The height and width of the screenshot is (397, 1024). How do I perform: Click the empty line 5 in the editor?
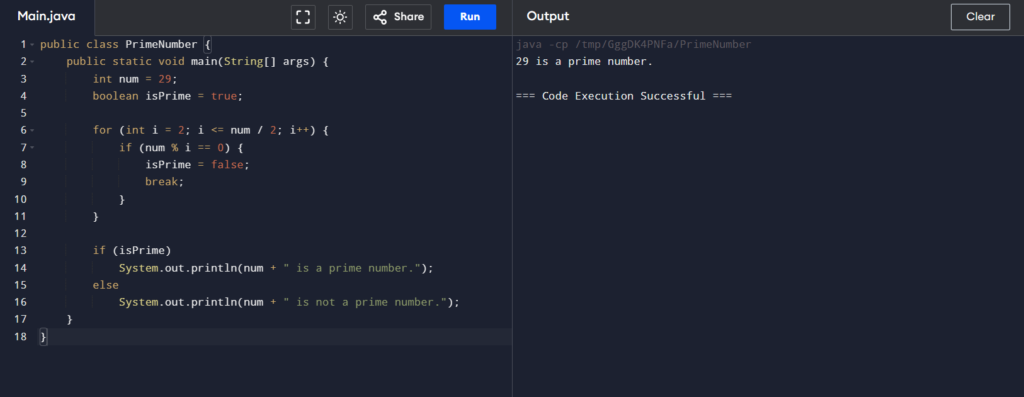(x=276, y=113)
